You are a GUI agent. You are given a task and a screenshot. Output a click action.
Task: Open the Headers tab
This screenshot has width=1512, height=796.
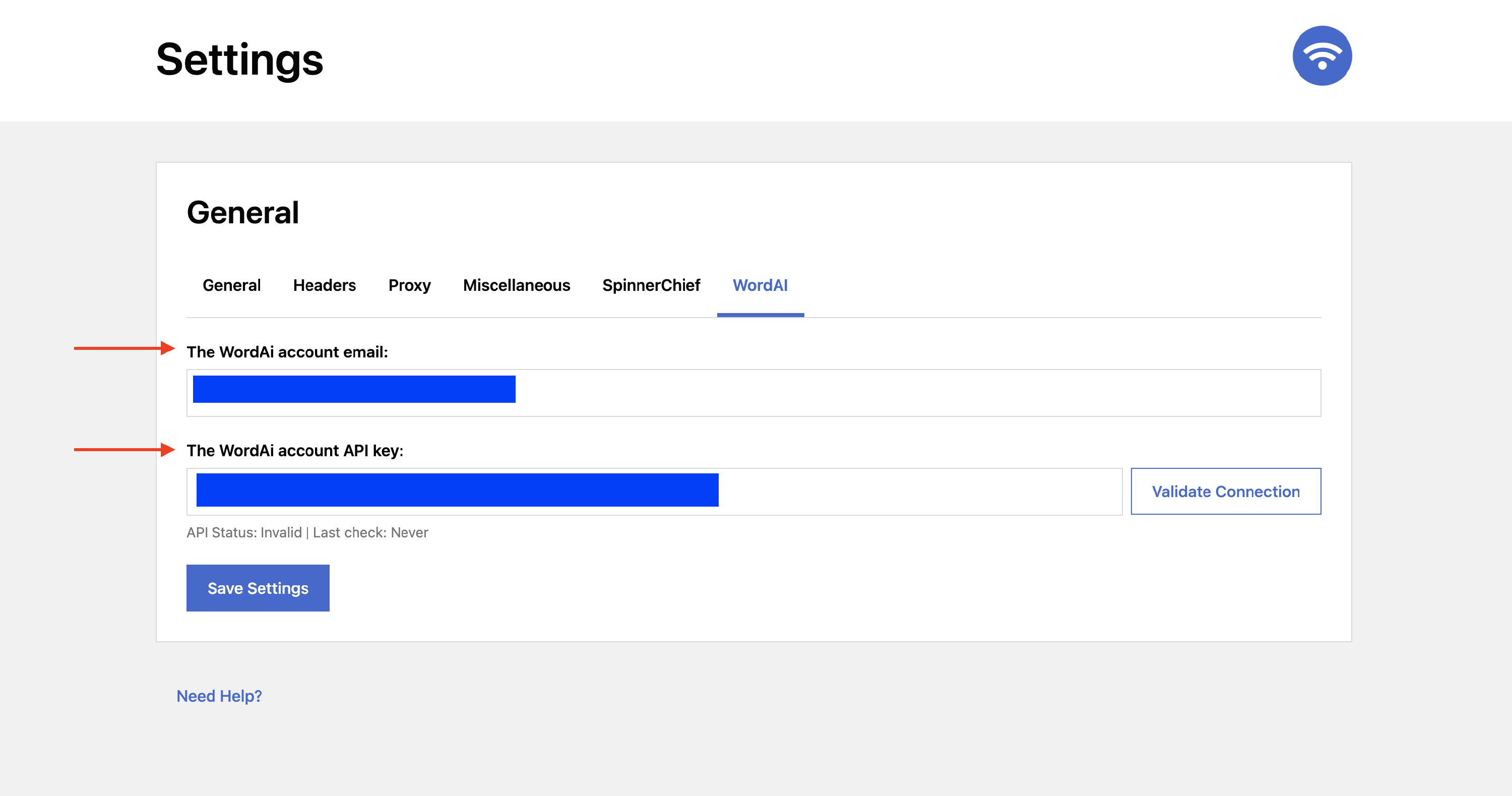pyautogui.click(x=324, y=285)
